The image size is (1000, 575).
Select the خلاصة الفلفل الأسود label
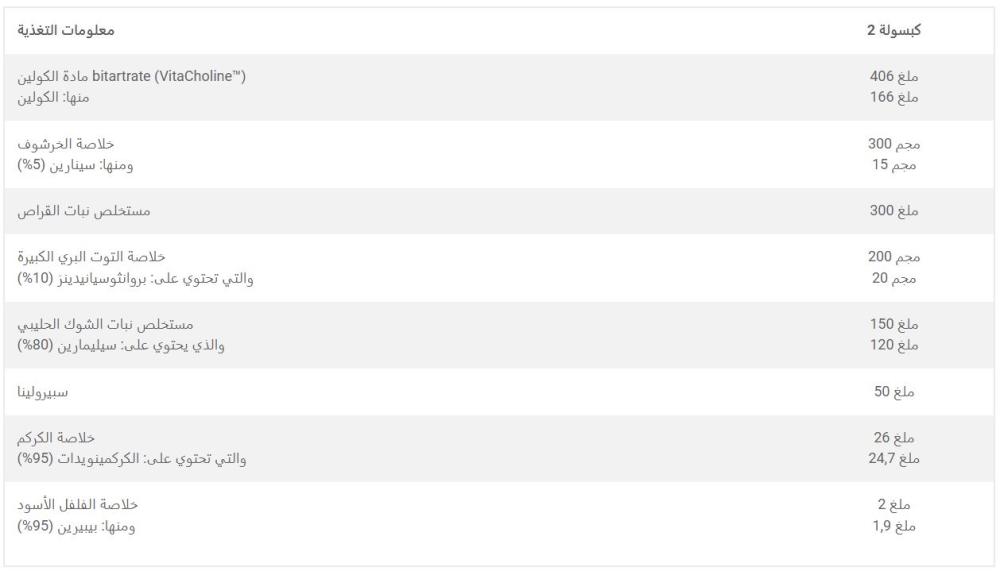[77, 505]
